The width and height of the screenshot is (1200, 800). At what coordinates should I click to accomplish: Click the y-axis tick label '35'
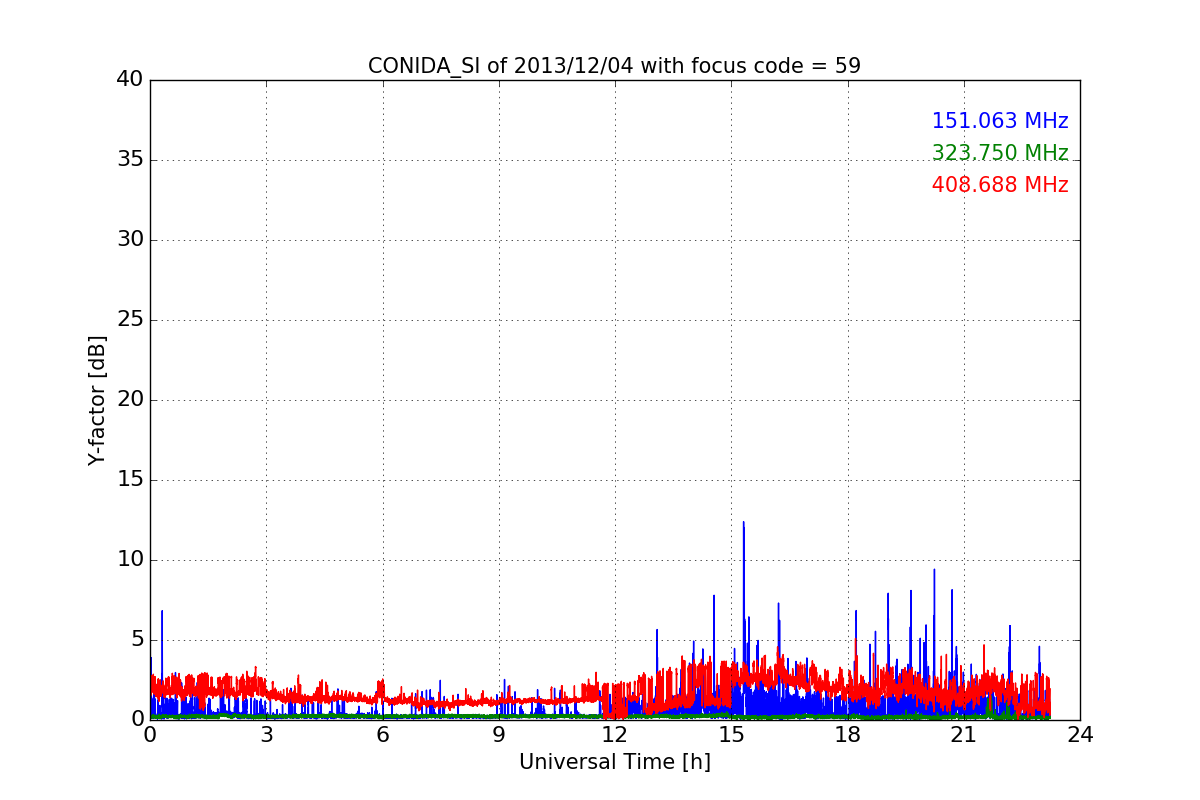click(x=130, y=159)
